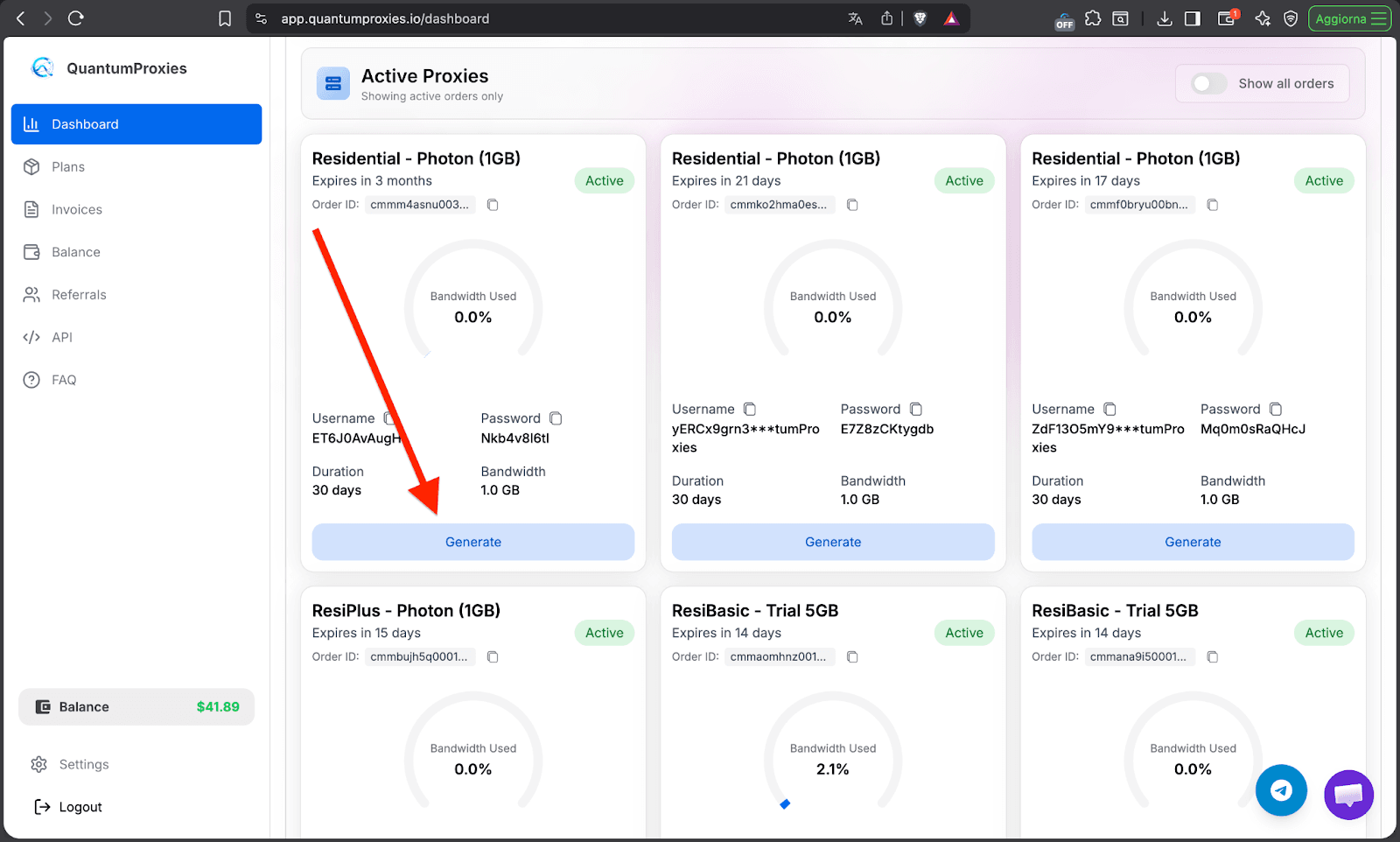The height and width of the screenshot is (842, 1400).
Task: Enable Show all orders toggle
Action: (1209, 83)
